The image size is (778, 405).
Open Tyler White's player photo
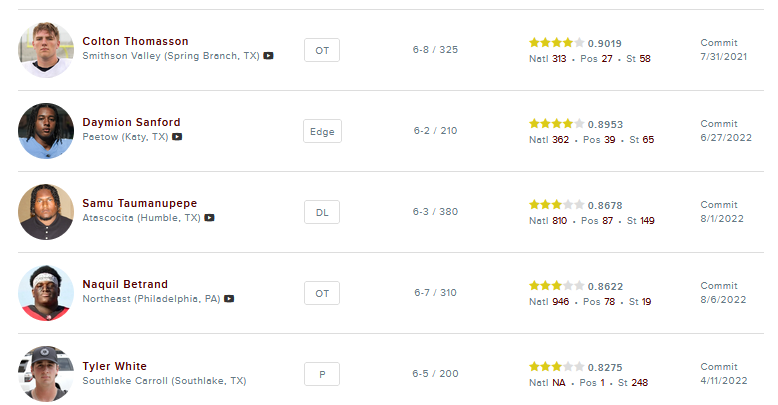pyautogui.click(x=46, y=373)
